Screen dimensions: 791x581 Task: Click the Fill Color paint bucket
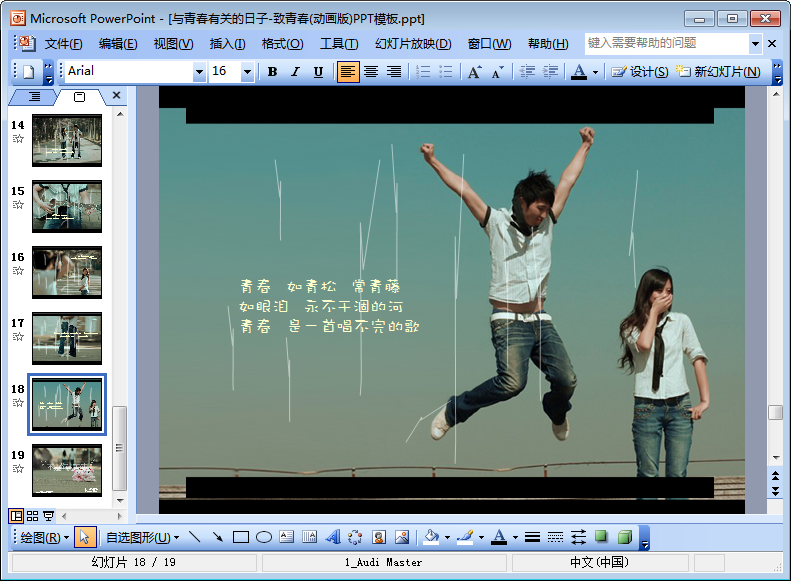430,537
